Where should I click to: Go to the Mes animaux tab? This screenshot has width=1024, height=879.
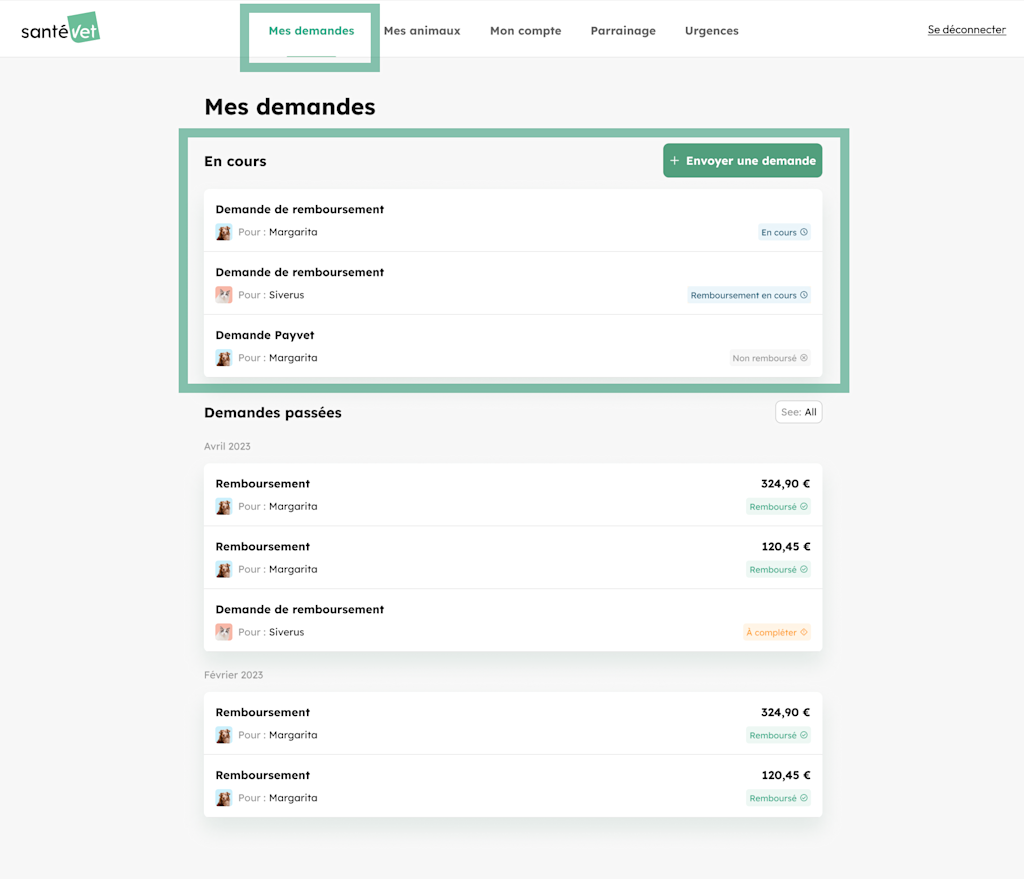click(x=422, y=31)
